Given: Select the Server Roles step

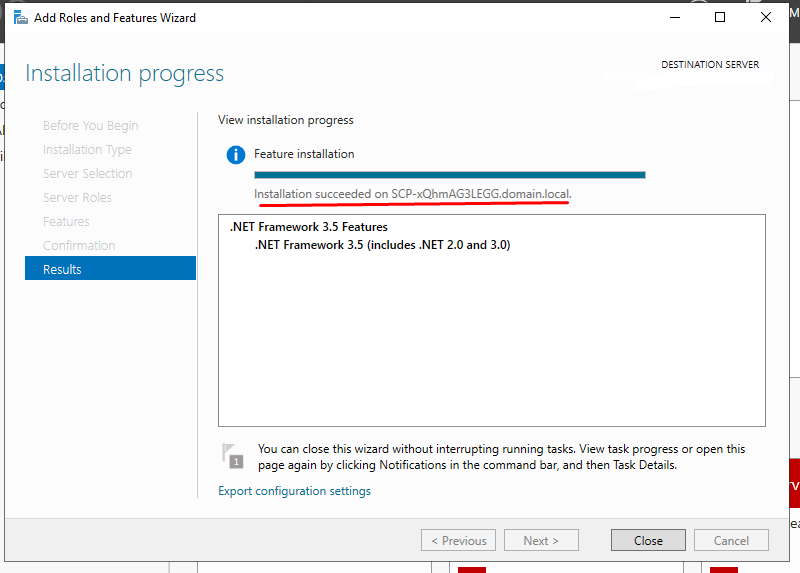Looking at the screenshot, I should pyautogui.click(x=77, y=197).
